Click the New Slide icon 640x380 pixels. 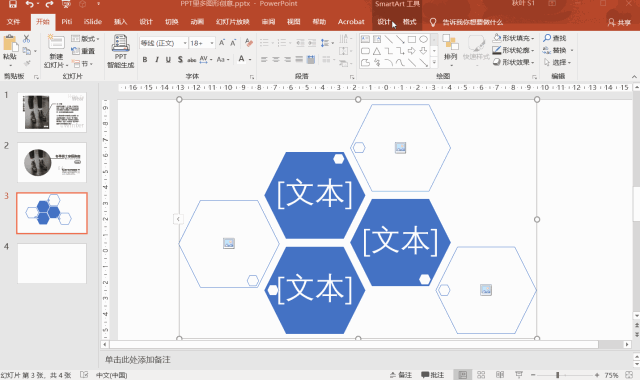pos(56,42)
